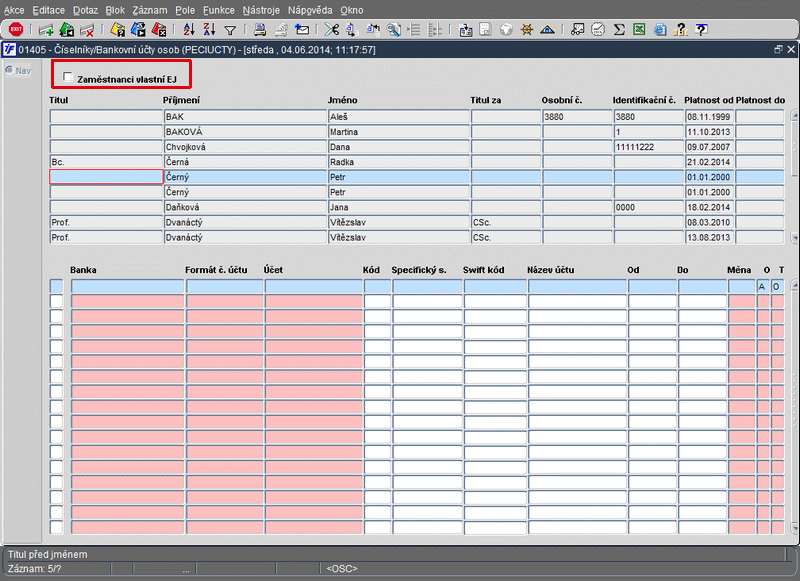Click the Sigma sum icon
Screen dimensions: 800x581
click(619, 30)
